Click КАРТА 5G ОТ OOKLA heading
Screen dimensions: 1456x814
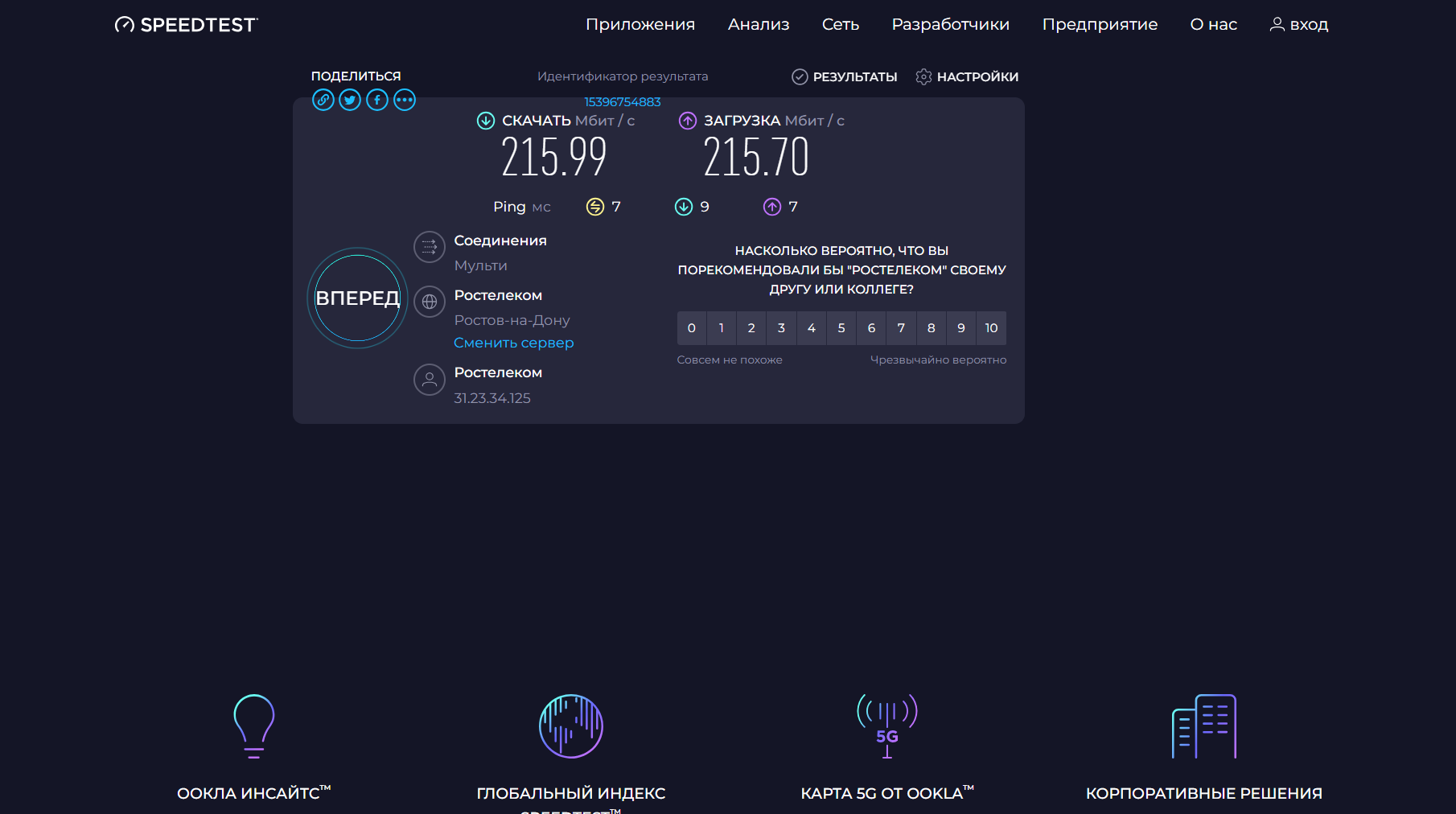pos(887,793)
